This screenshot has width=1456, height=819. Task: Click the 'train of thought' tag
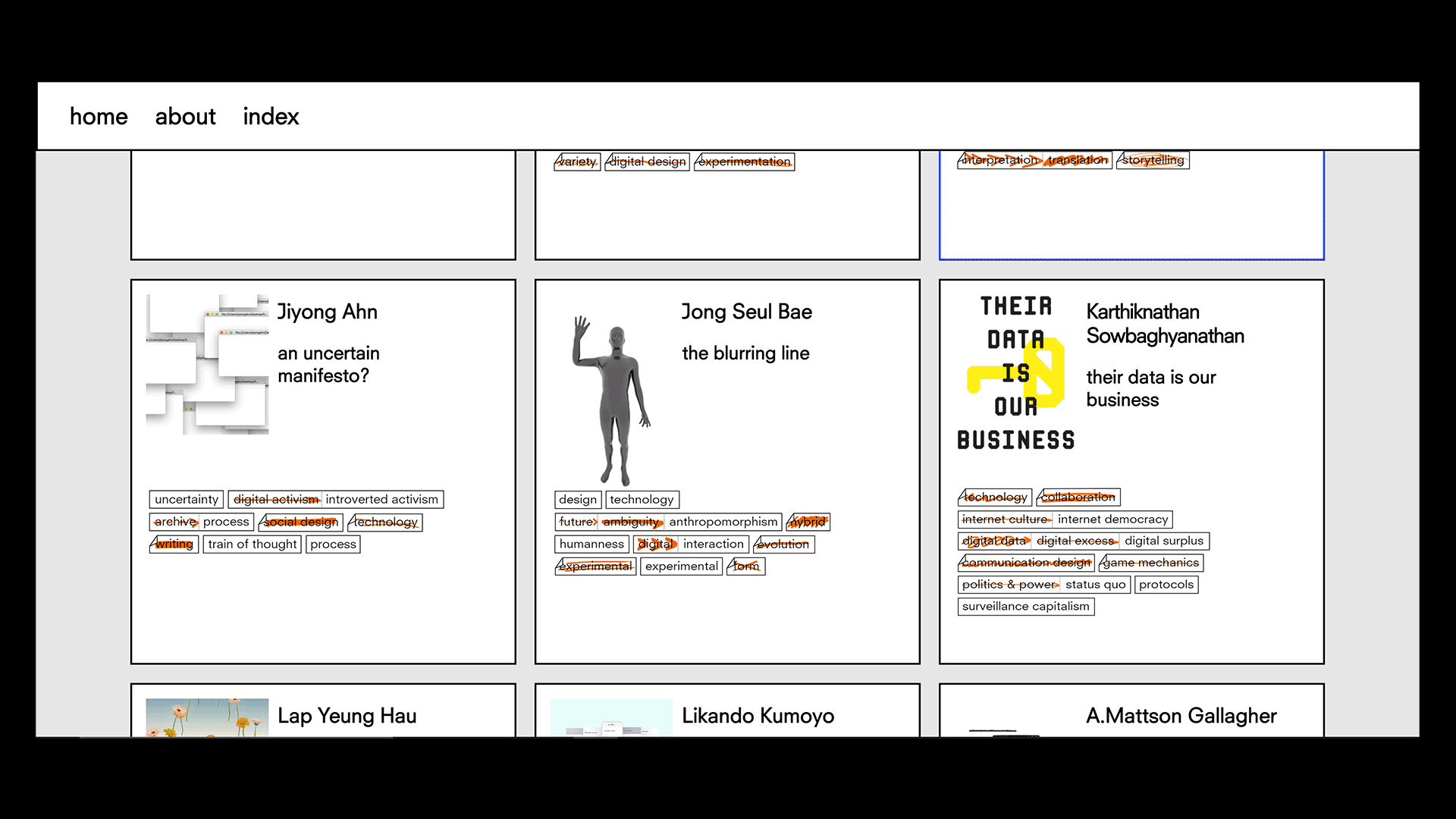(252, 544)
